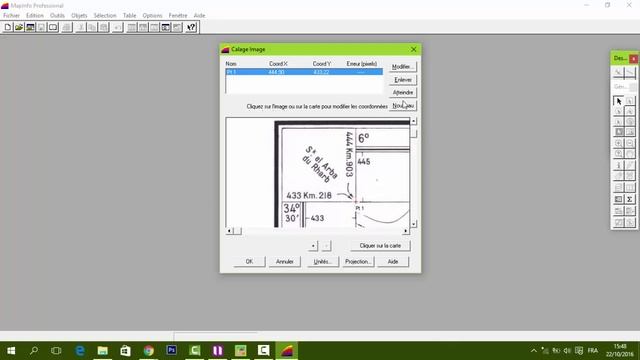
Task: Close the Tools palette panel
Action: pyautogui.click(x=633, y=59)
